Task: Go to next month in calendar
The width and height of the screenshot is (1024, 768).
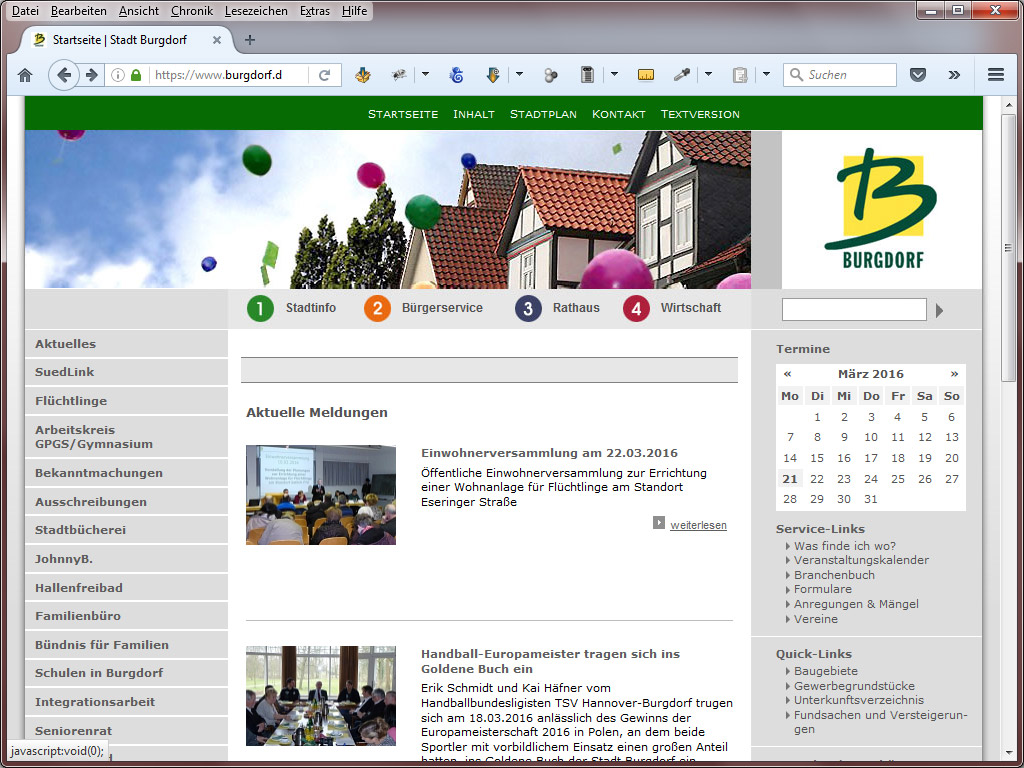Action: (954, 374)
